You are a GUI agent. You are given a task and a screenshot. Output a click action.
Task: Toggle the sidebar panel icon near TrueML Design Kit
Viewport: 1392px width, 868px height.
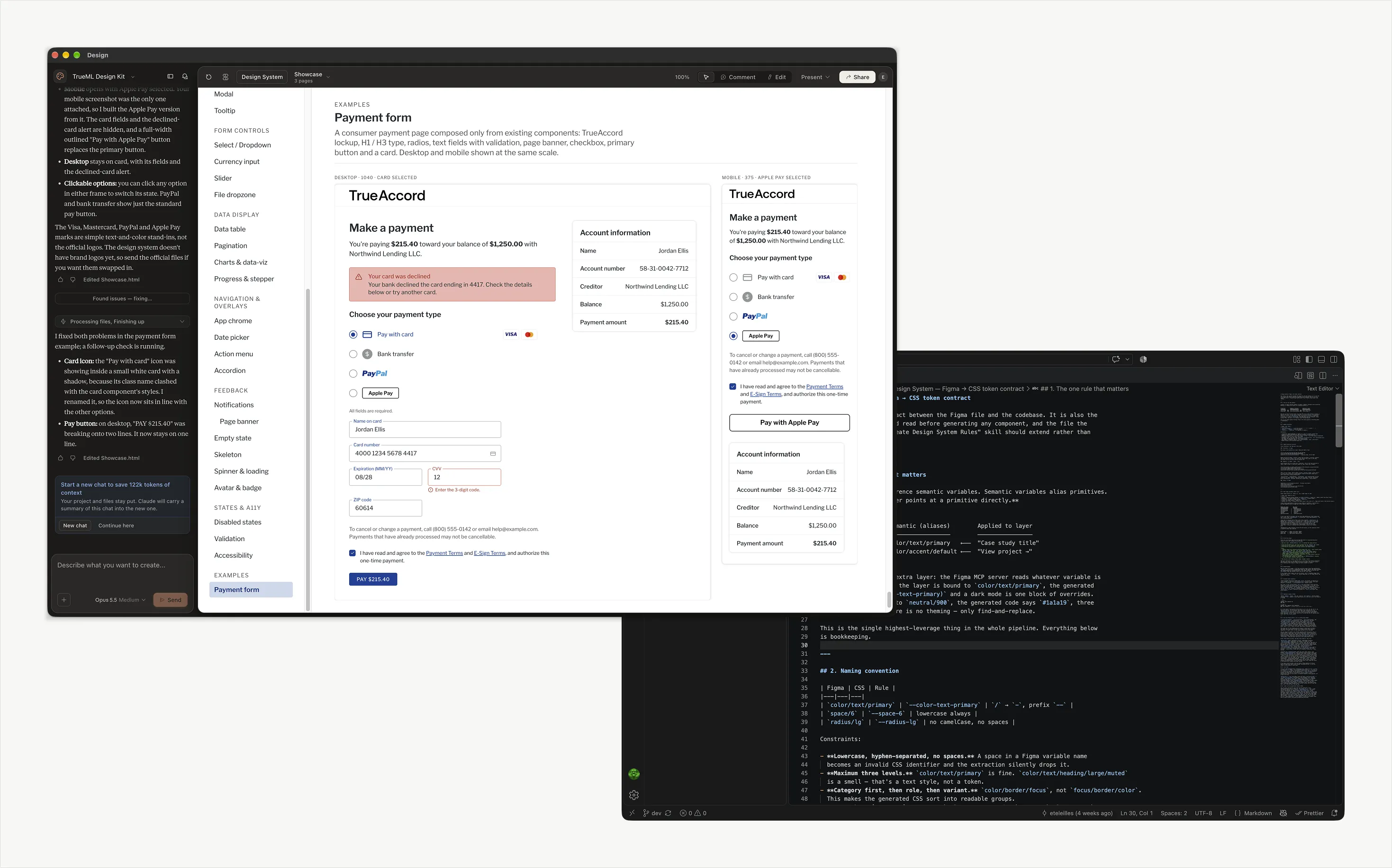tap(170, 76)
